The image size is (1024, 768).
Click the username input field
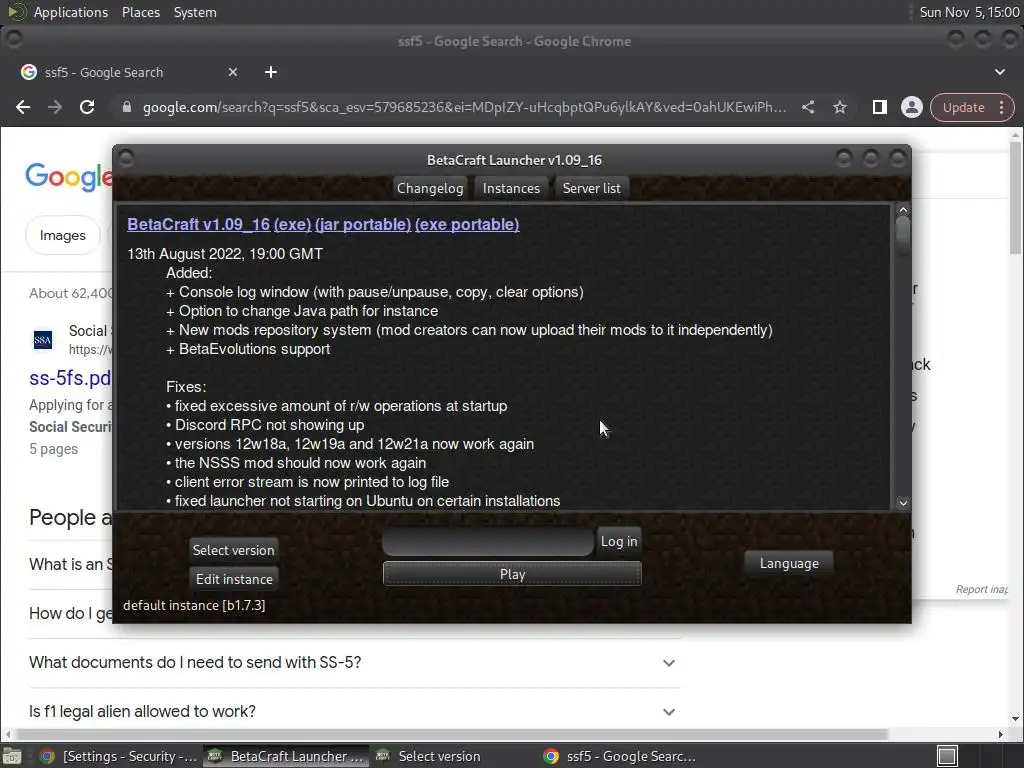tap(488, 541)
